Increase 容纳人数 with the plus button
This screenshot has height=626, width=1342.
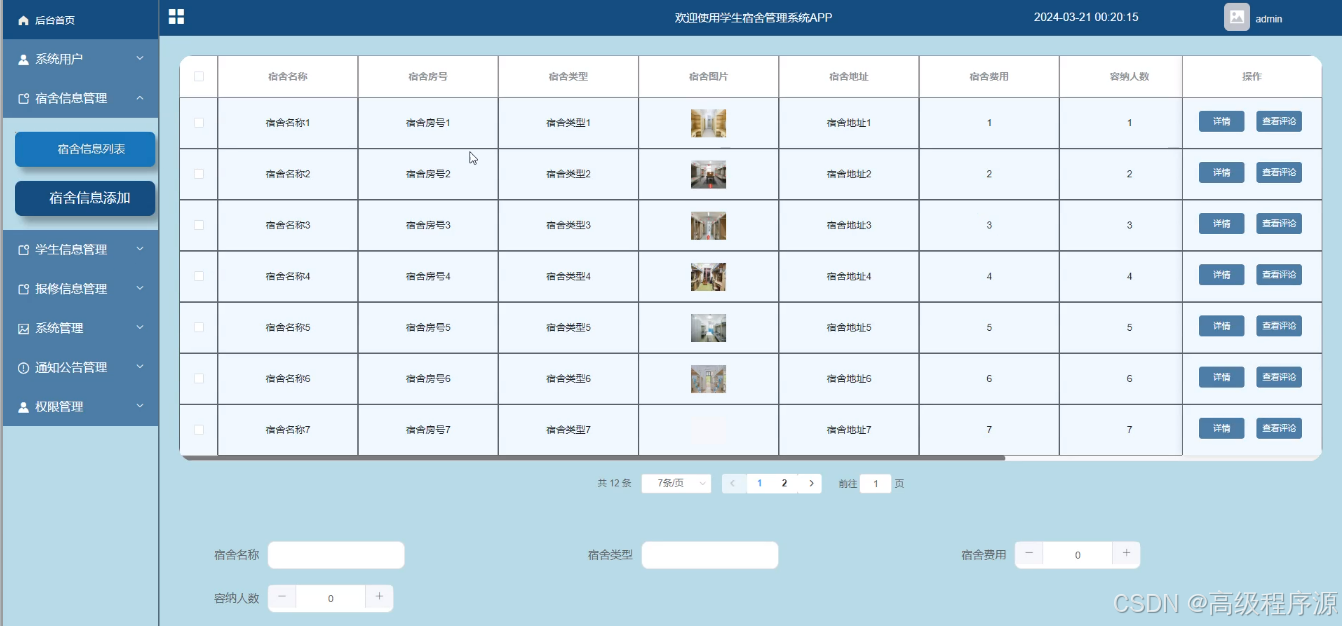(x=379, y=598)
